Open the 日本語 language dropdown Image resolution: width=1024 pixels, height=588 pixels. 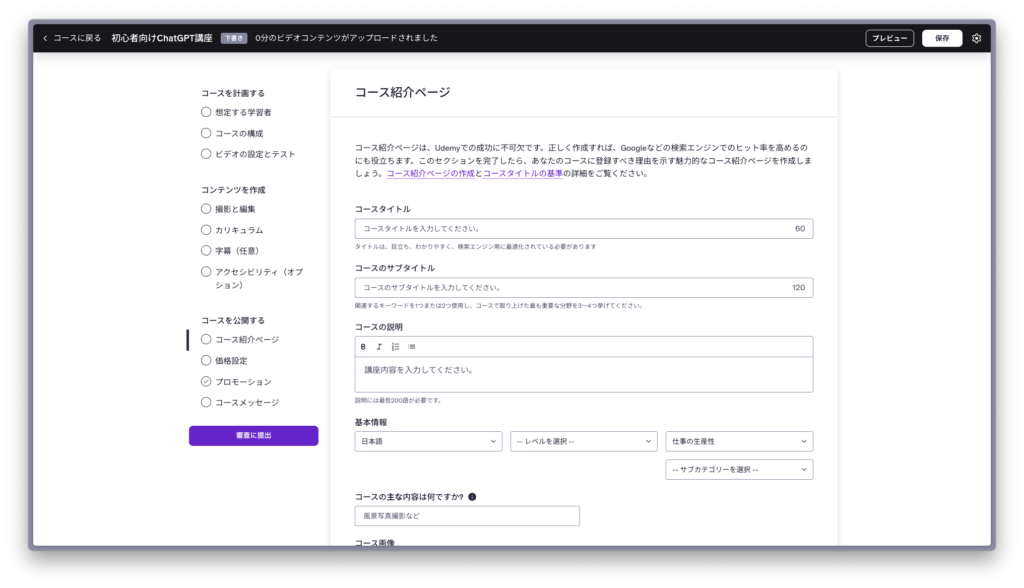click(428, 441)
